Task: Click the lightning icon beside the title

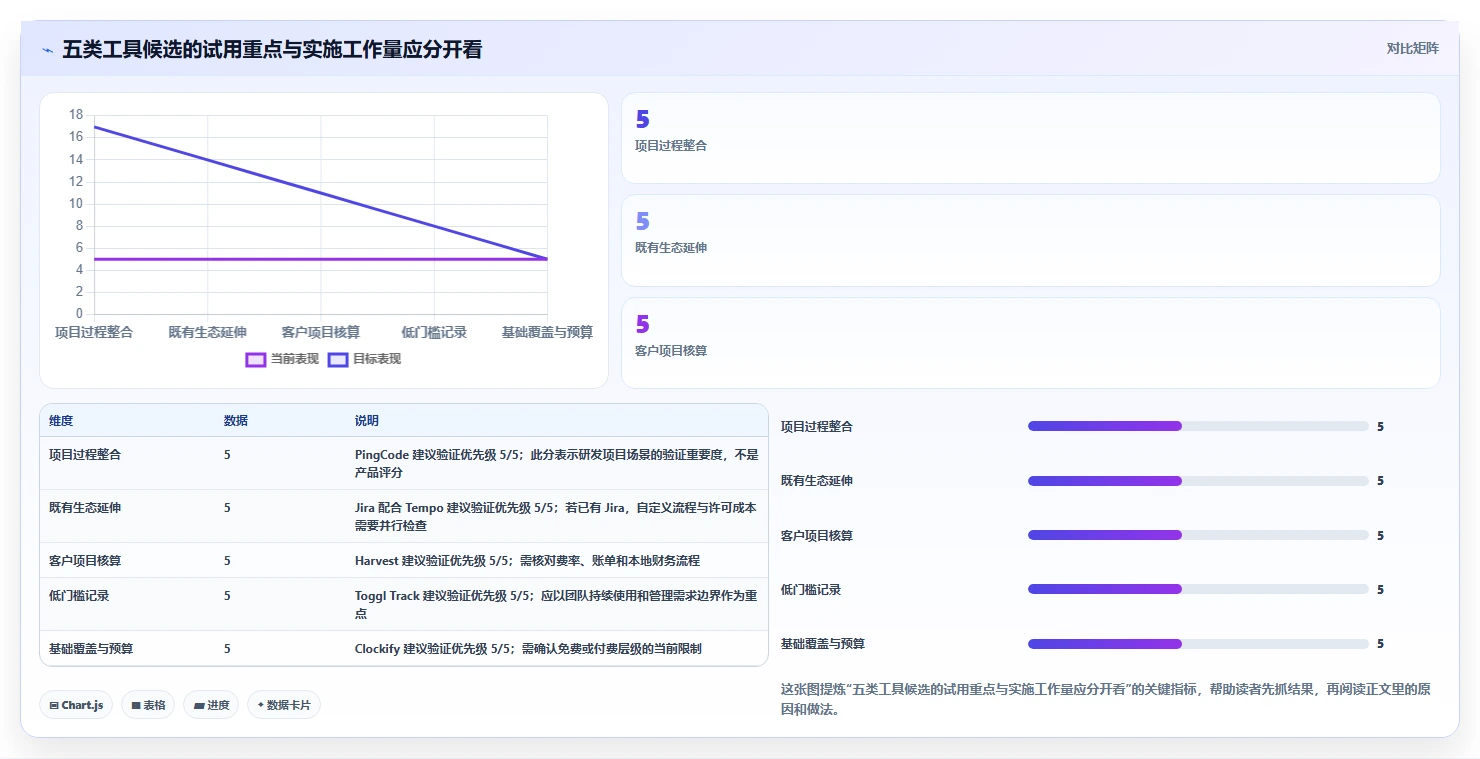Action: [47, 50]
